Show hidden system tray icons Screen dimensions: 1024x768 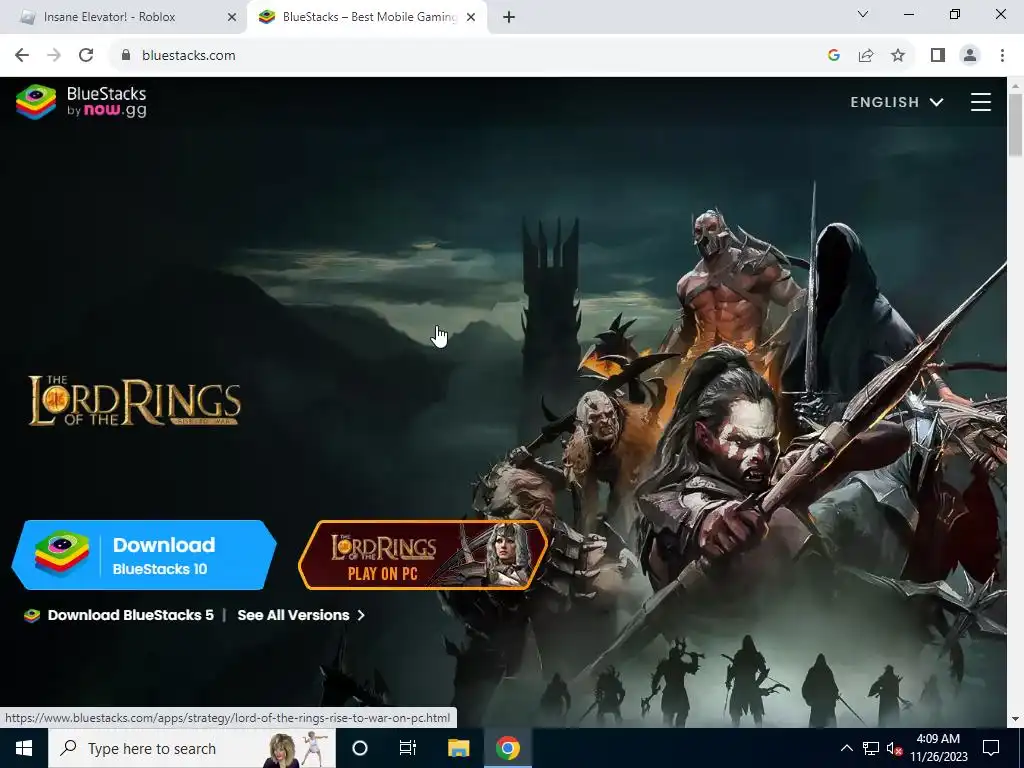[x=846, y=748]
